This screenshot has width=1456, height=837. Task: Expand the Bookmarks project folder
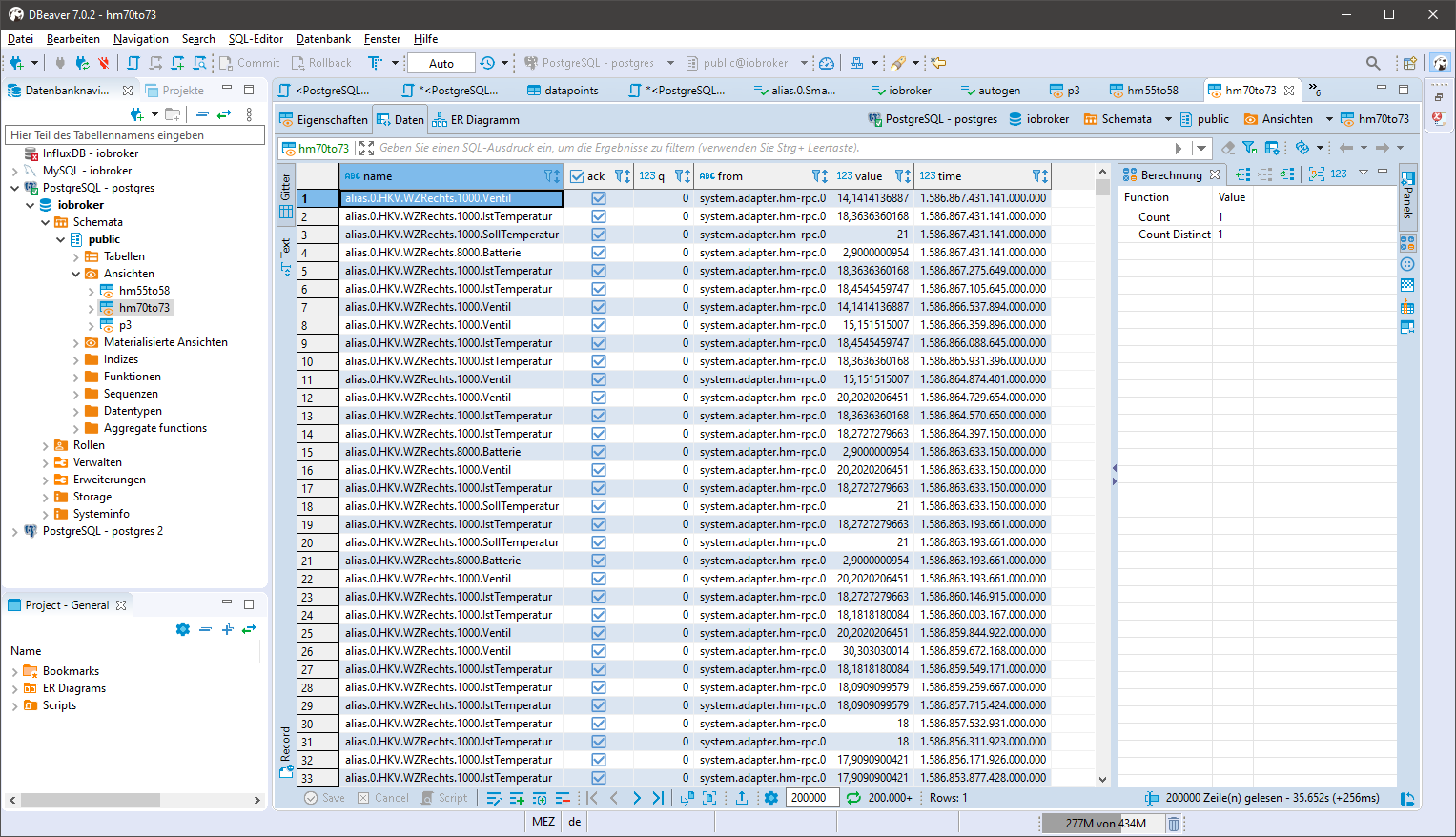14,671
